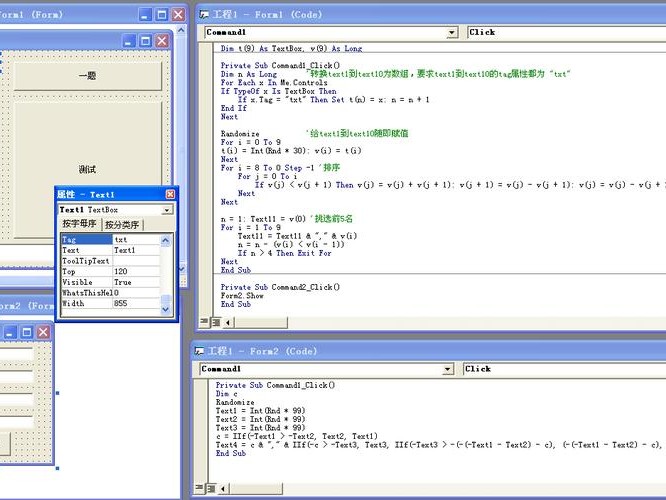666x500 pixels.
Task: Click the Private Sub Command2_Click line
Action: (280, 287)
